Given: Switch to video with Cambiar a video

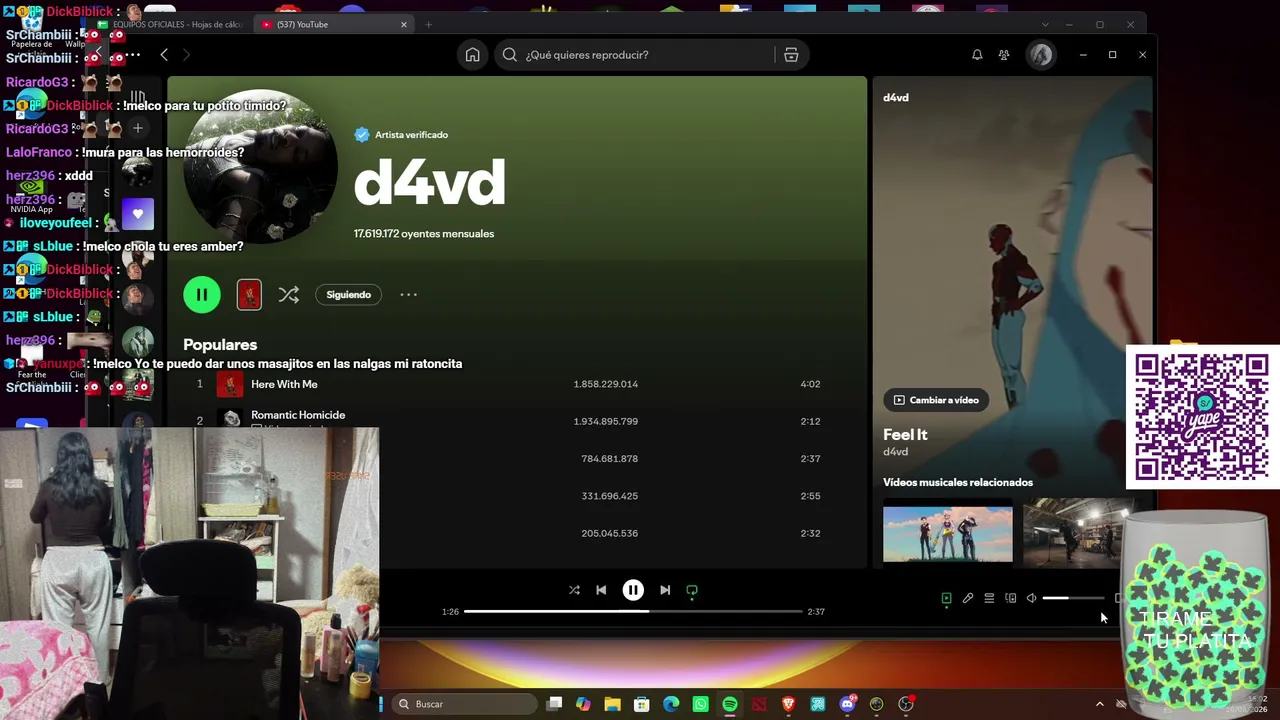Looking at the screenshot, I should pos(936,400).
